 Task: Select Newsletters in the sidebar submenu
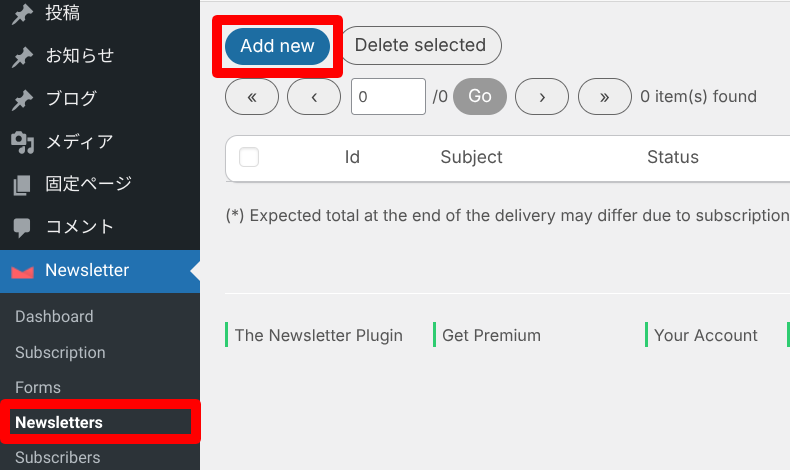pos(59,422)
